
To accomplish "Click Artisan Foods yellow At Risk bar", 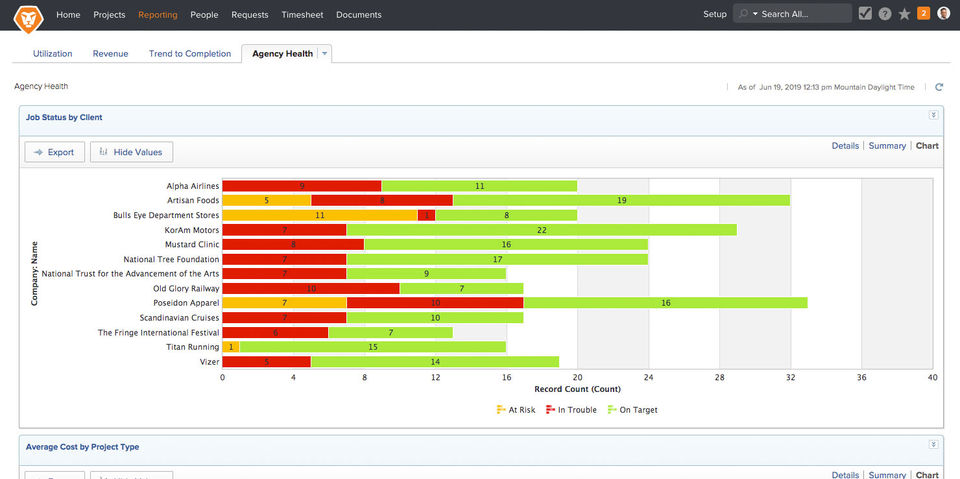I will 266,200.
